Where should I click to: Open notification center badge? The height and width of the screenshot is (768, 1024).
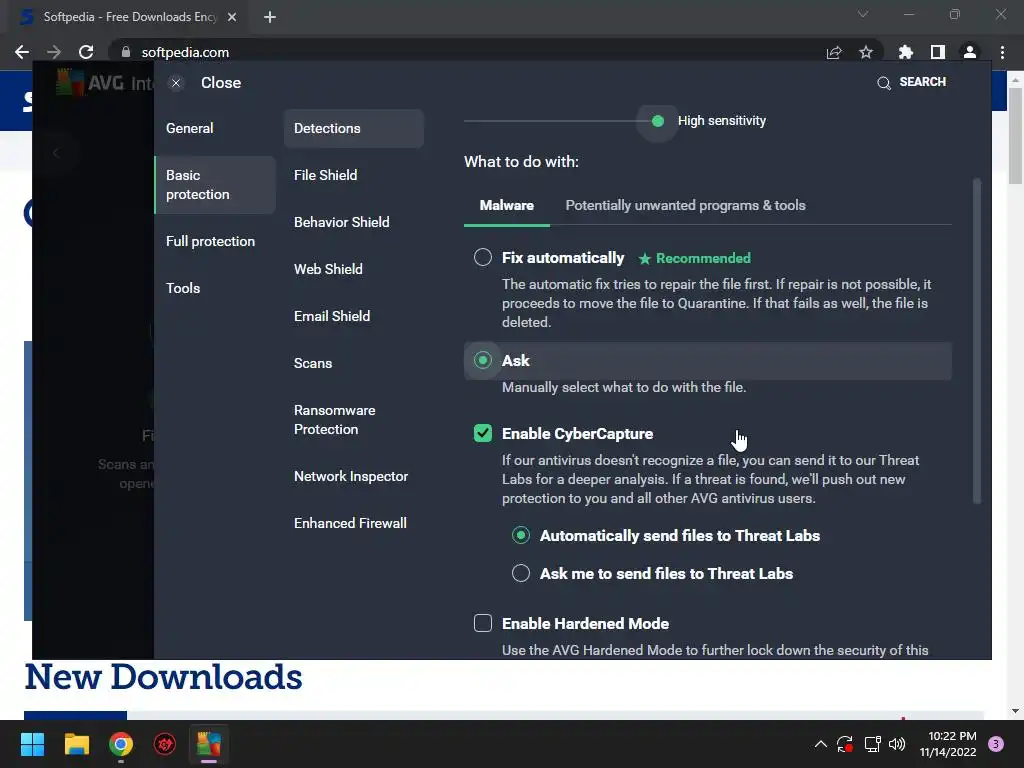(996, 744)
